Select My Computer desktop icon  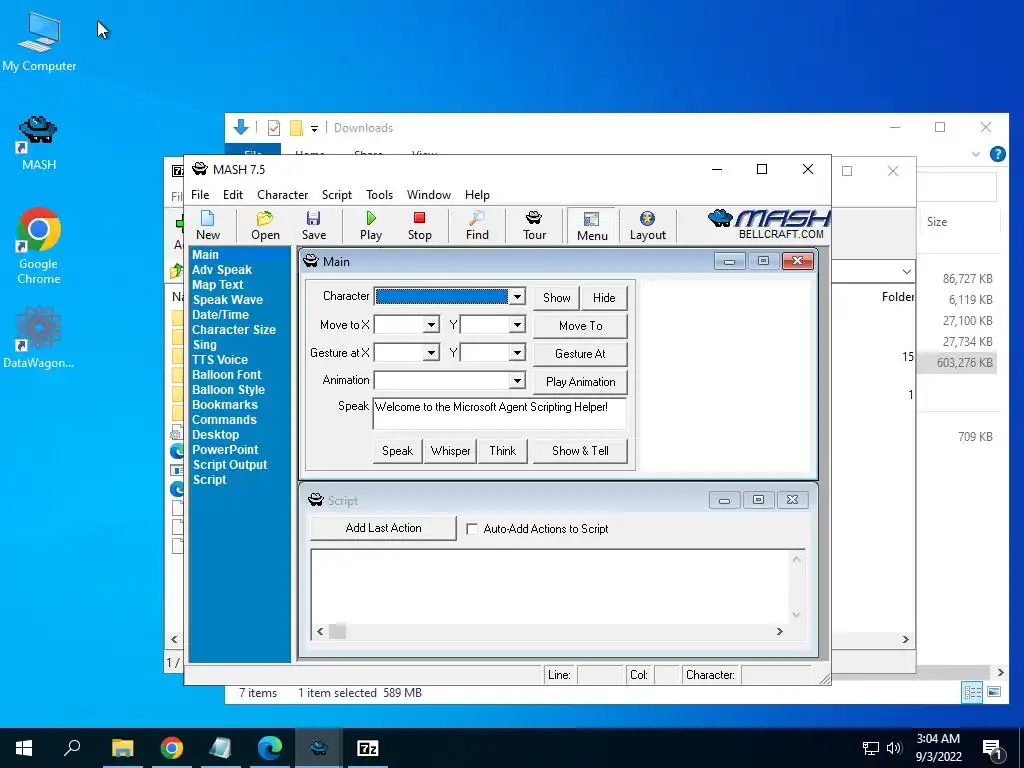coord(39,42)
